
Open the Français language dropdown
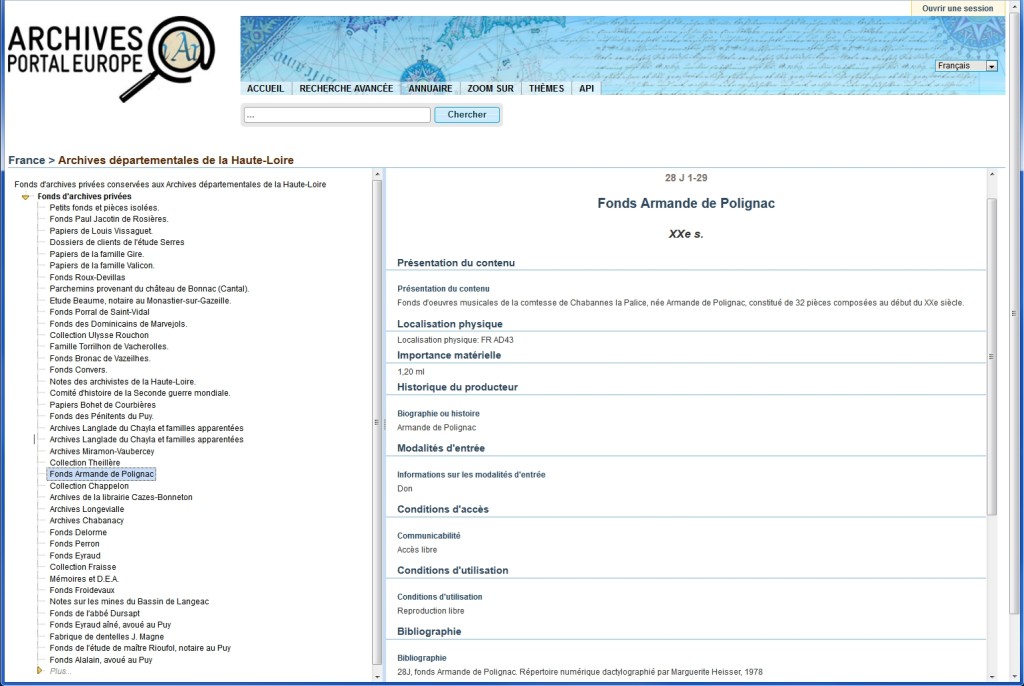[966, 66]
